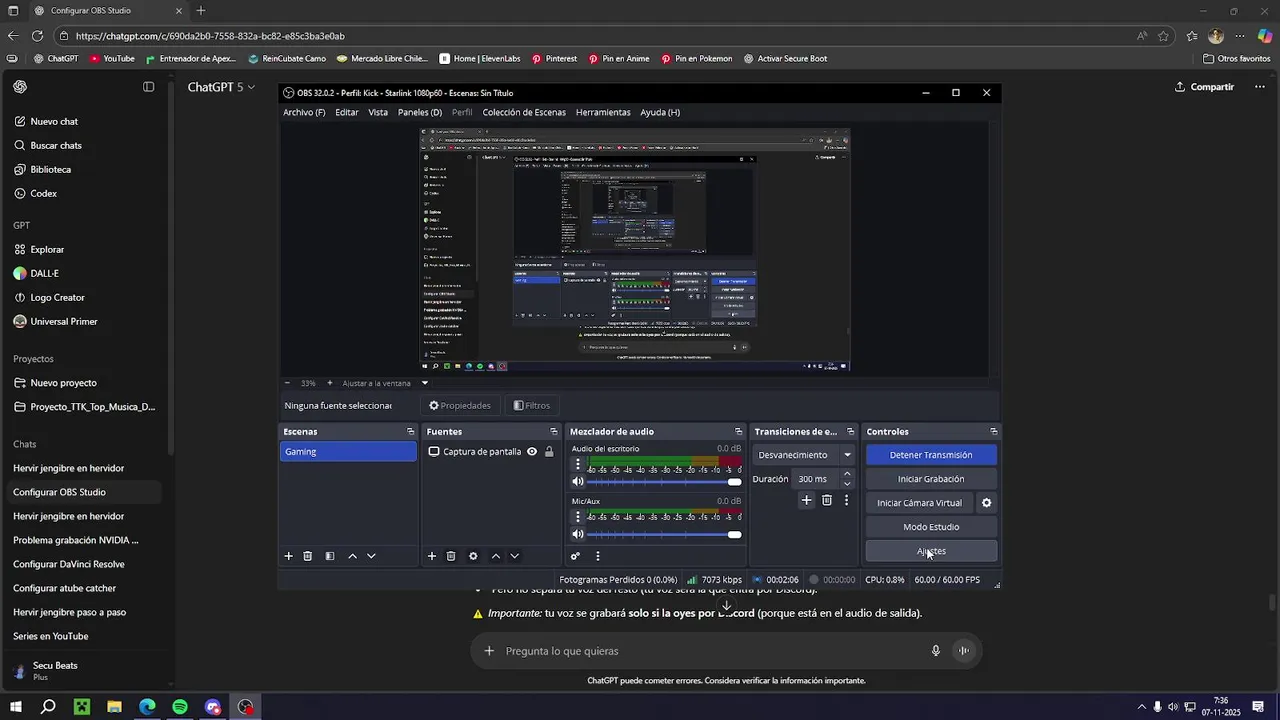Add a new scene with plus icon

coord(289,556)
